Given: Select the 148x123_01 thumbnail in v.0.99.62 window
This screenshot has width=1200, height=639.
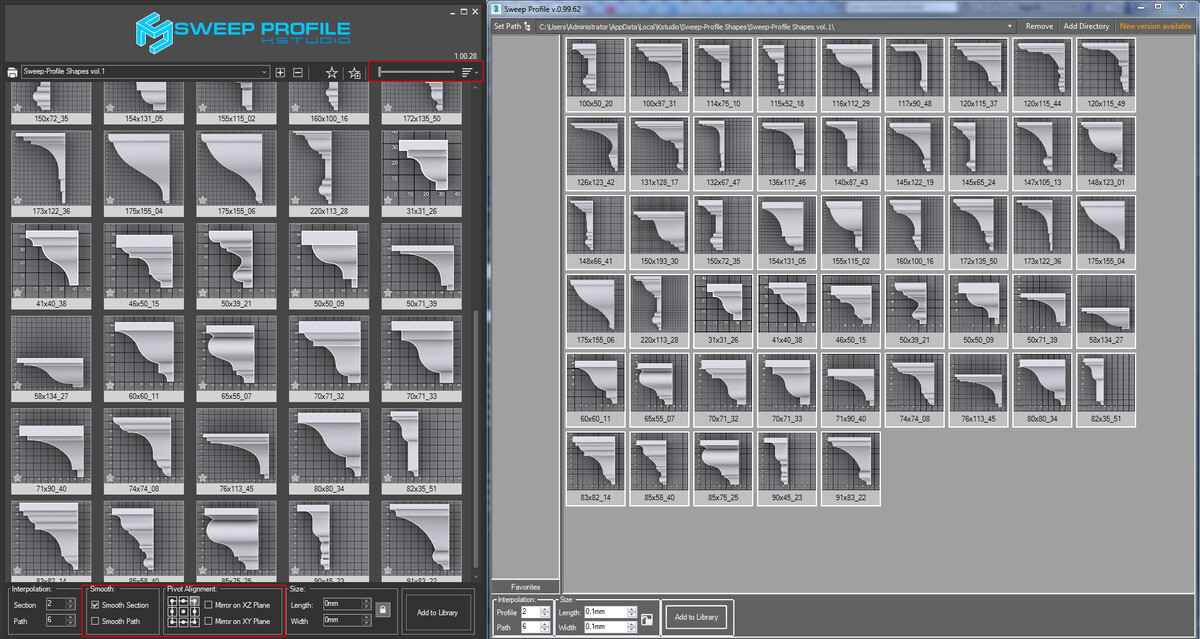Looking at the screenshot, I should pos(1106,152).
